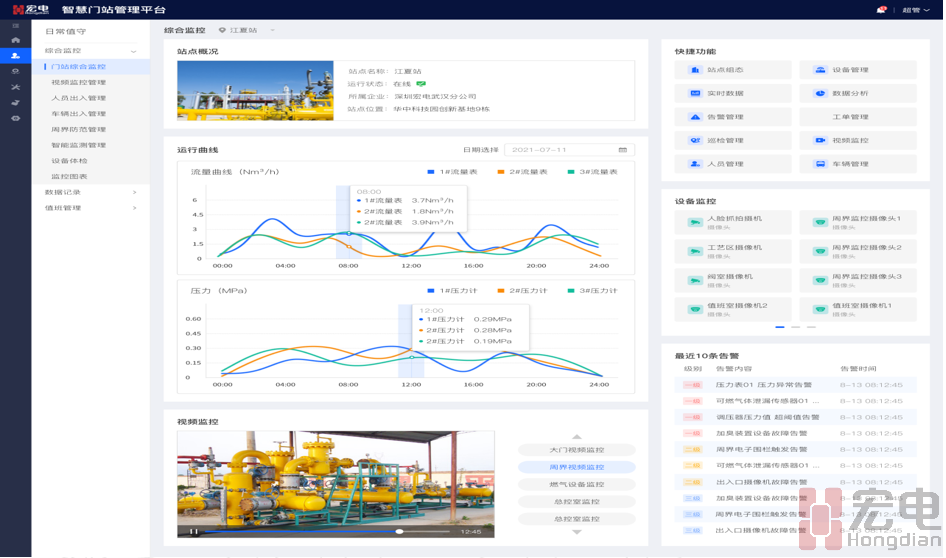946x558 pixels.
Task: Switch video to 大门视频监控
Action: tap(576, 450)
